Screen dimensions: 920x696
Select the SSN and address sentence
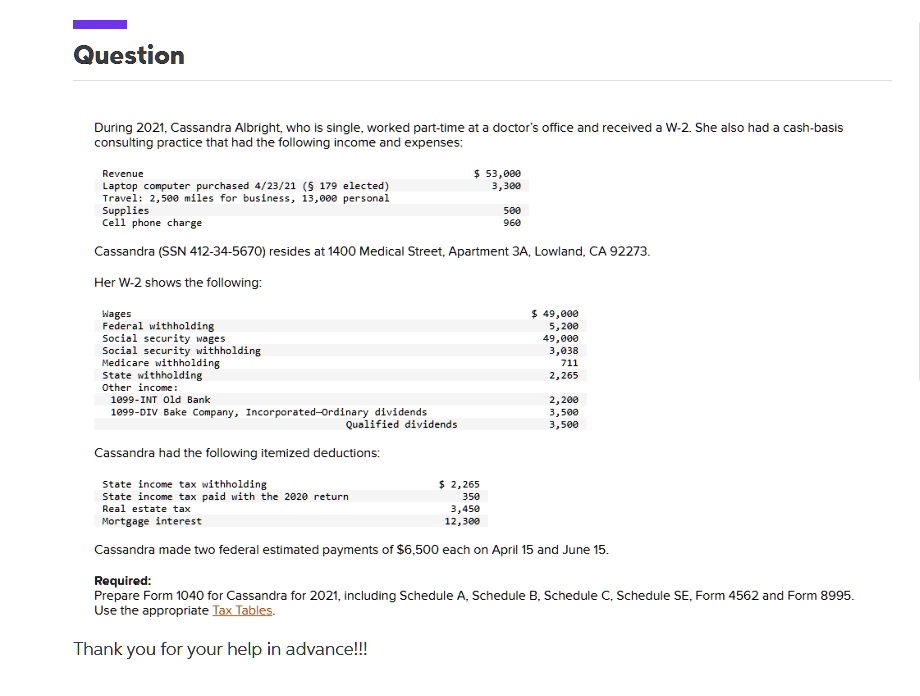click(x=372, y=252)
